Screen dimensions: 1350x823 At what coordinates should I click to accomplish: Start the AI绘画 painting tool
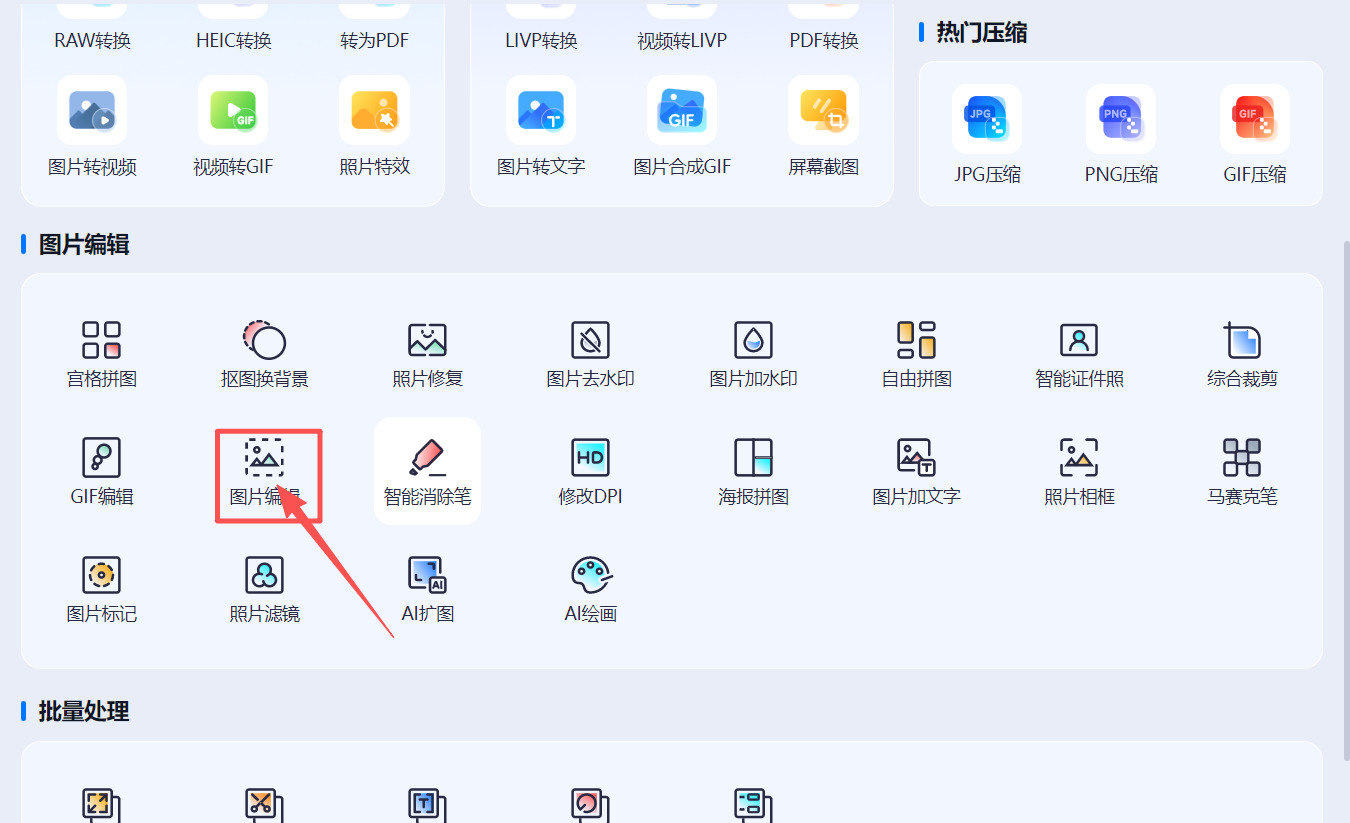point(590,589)
